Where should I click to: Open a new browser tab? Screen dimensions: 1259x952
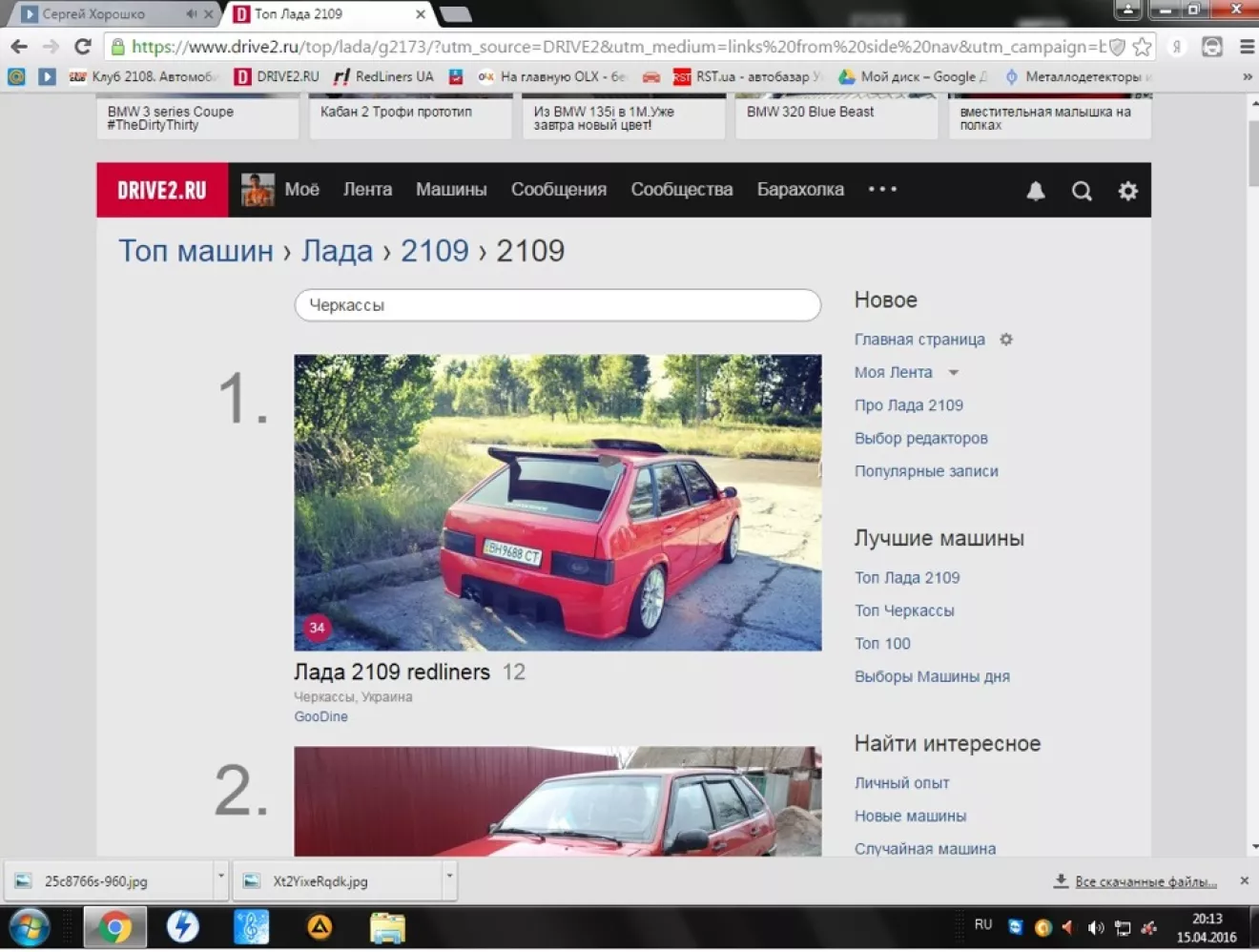click(455, 13)
